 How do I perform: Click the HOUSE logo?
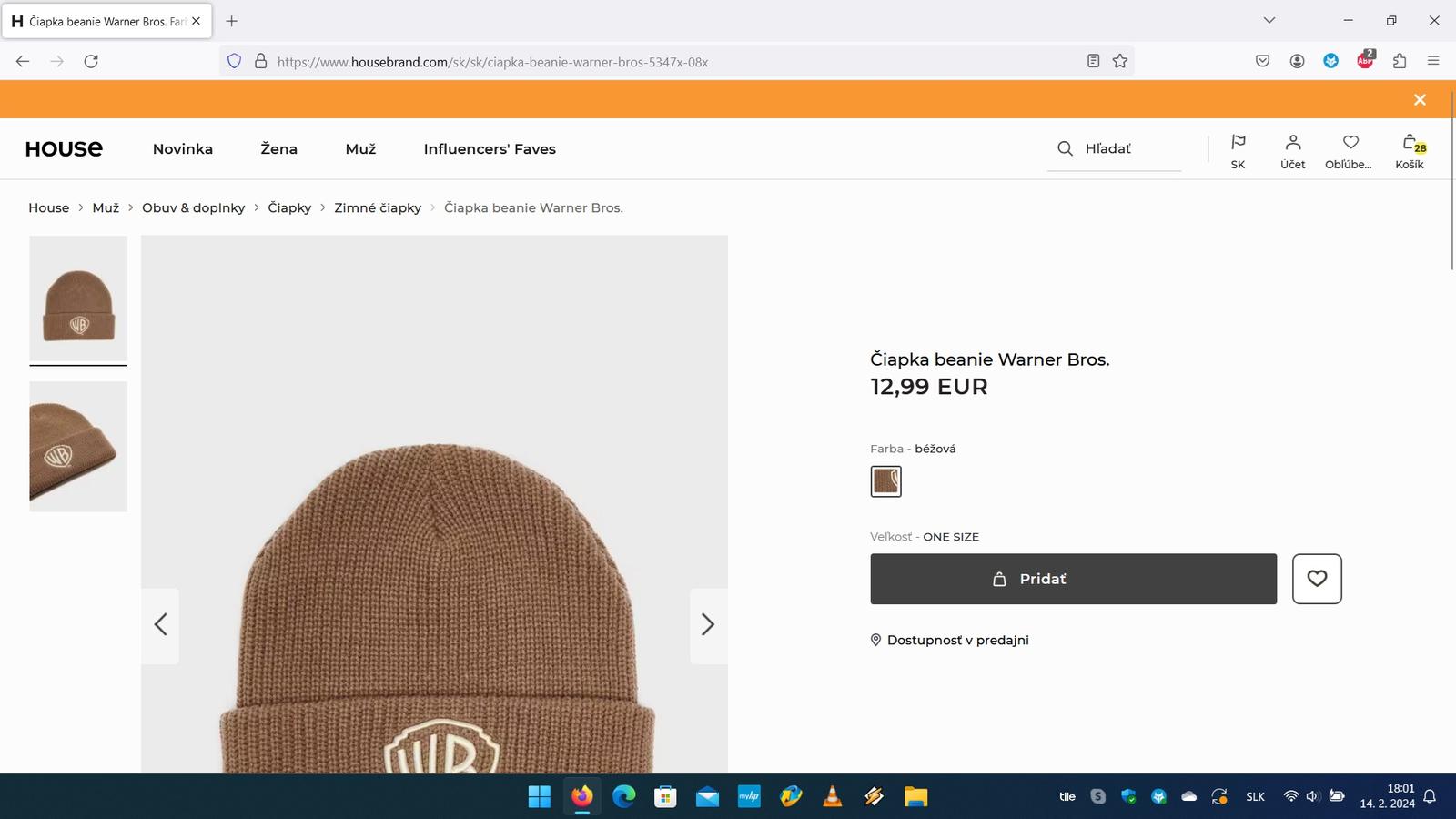[x=64, y=149]
